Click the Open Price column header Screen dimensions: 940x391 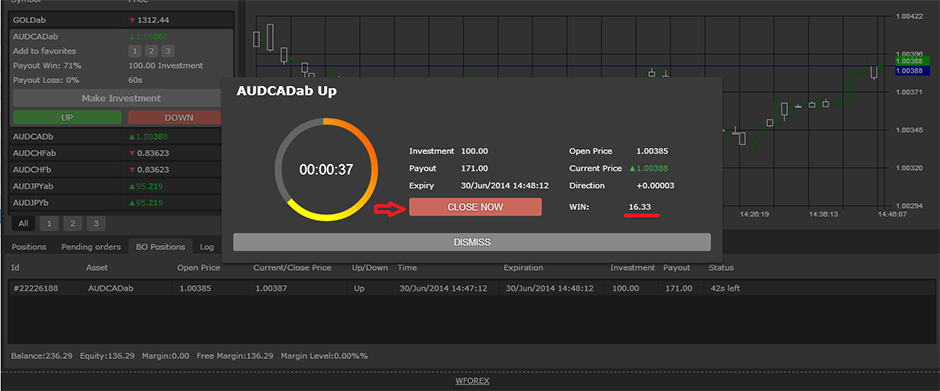click(x=198, y=267)
